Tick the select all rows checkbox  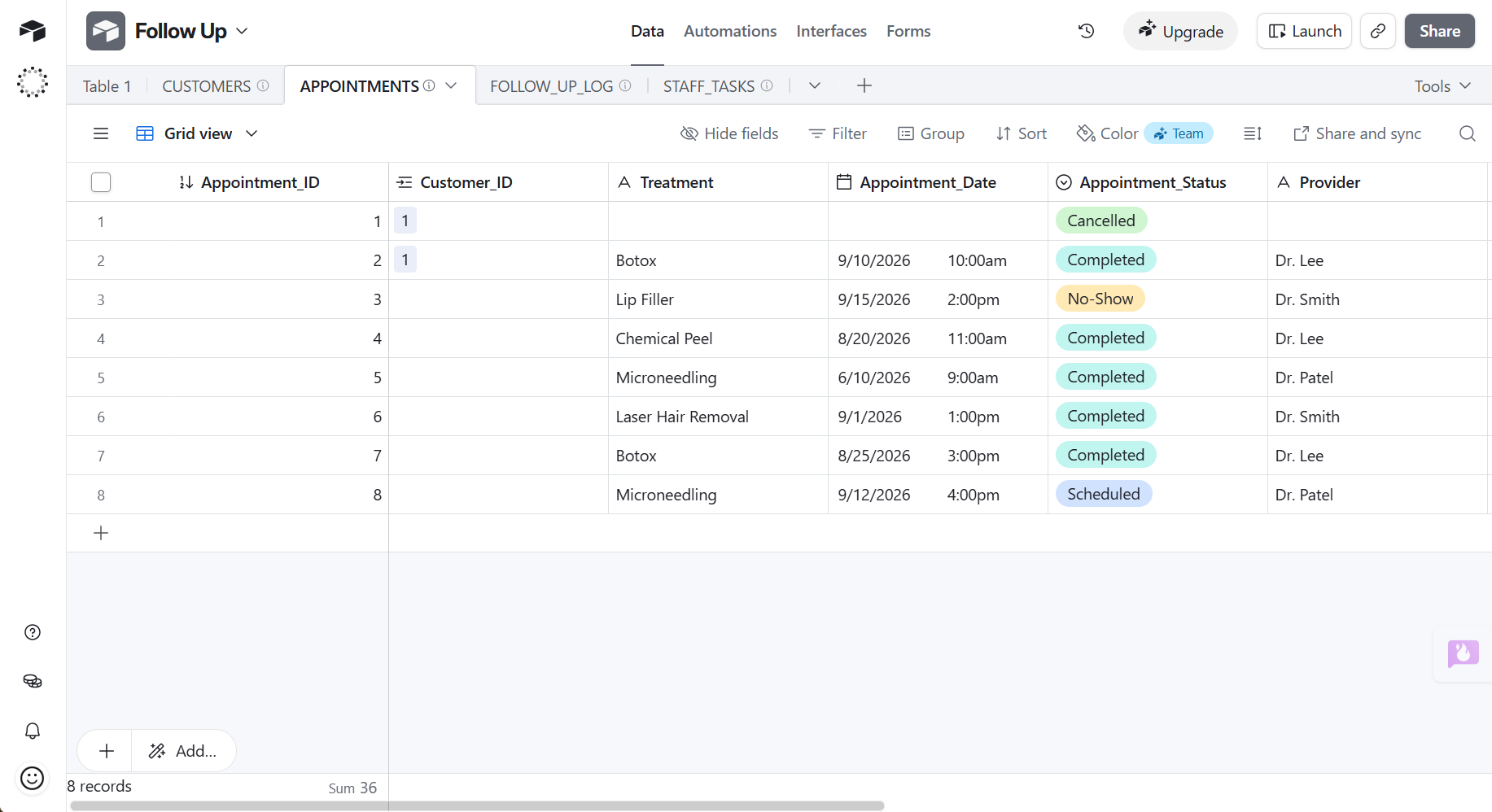[101, 182]
